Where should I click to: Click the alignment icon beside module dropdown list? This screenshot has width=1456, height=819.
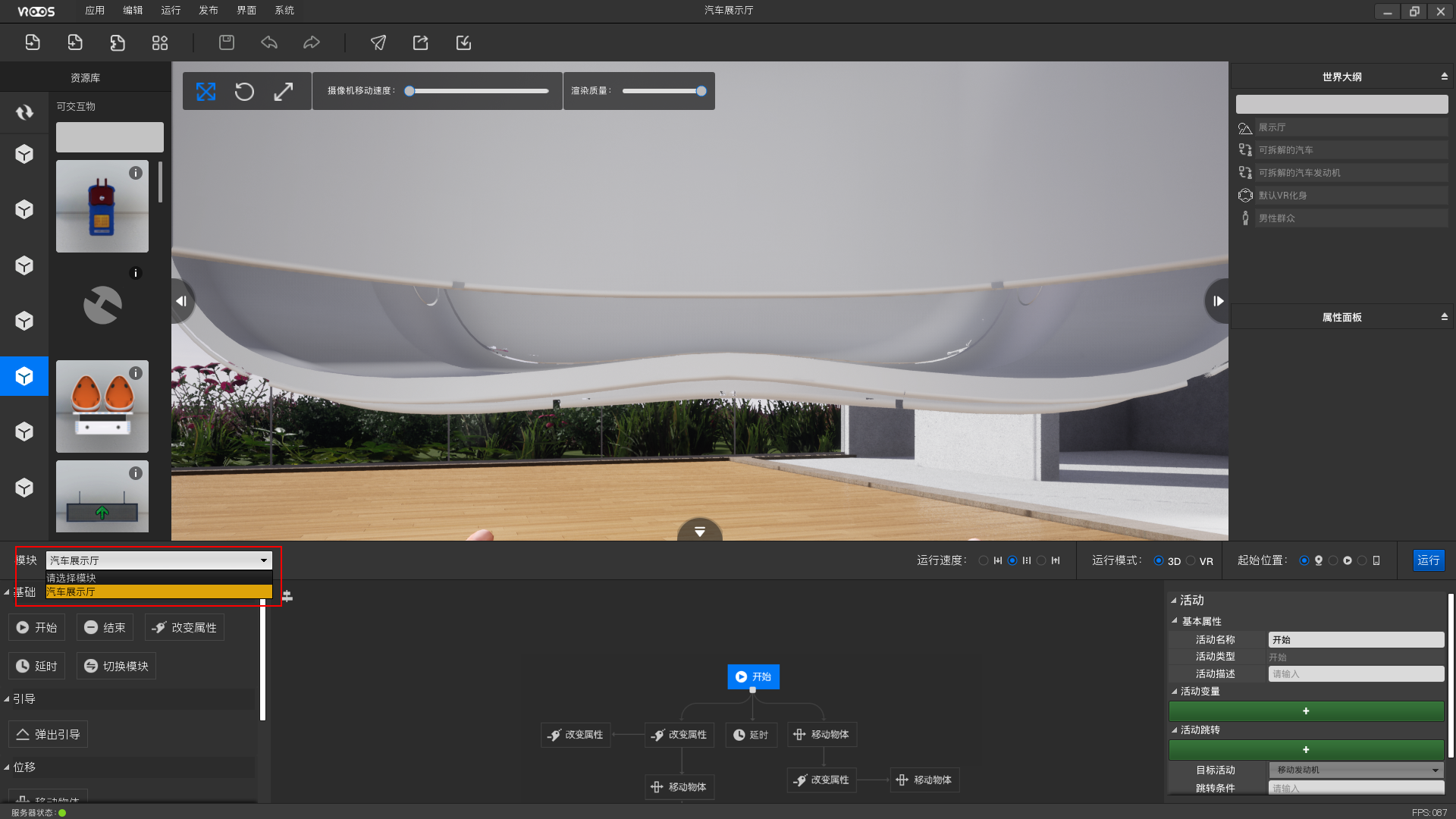[x=287, y=597]
